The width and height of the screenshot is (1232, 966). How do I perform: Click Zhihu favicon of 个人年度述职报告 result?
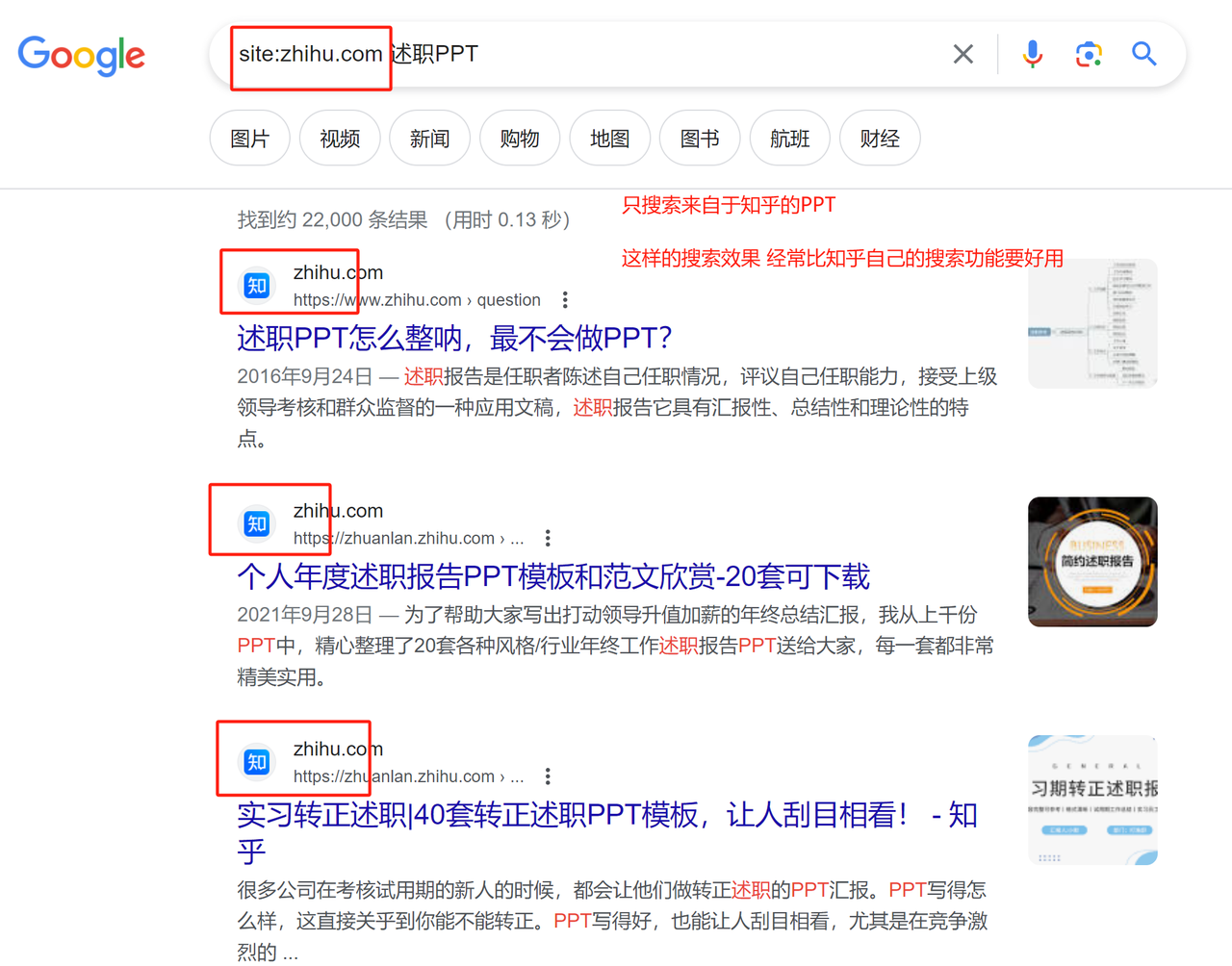[257, 524]
